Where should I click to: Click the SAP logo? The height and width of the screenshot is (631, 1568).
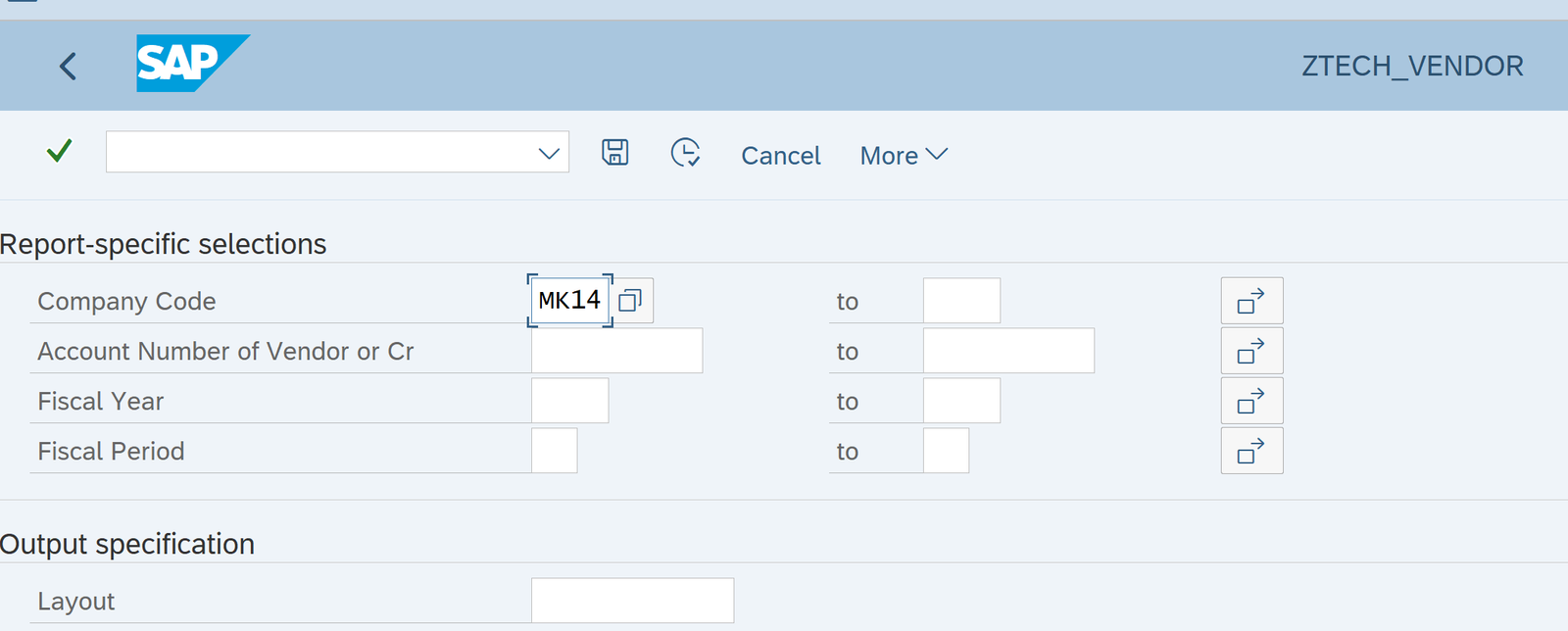(191, 64)
